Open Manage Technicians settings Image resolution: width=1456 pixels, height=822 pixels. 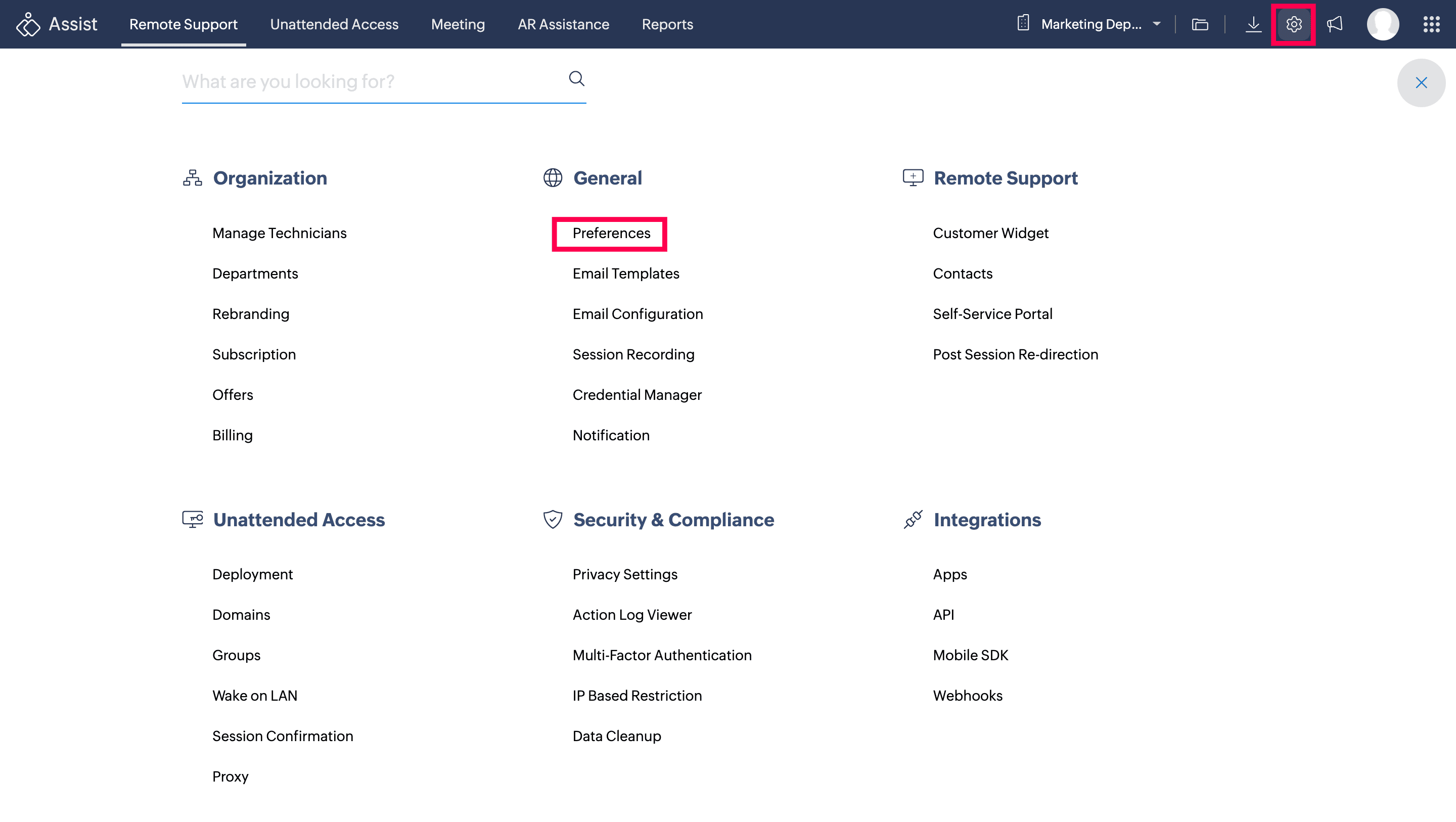pos(279,234)
